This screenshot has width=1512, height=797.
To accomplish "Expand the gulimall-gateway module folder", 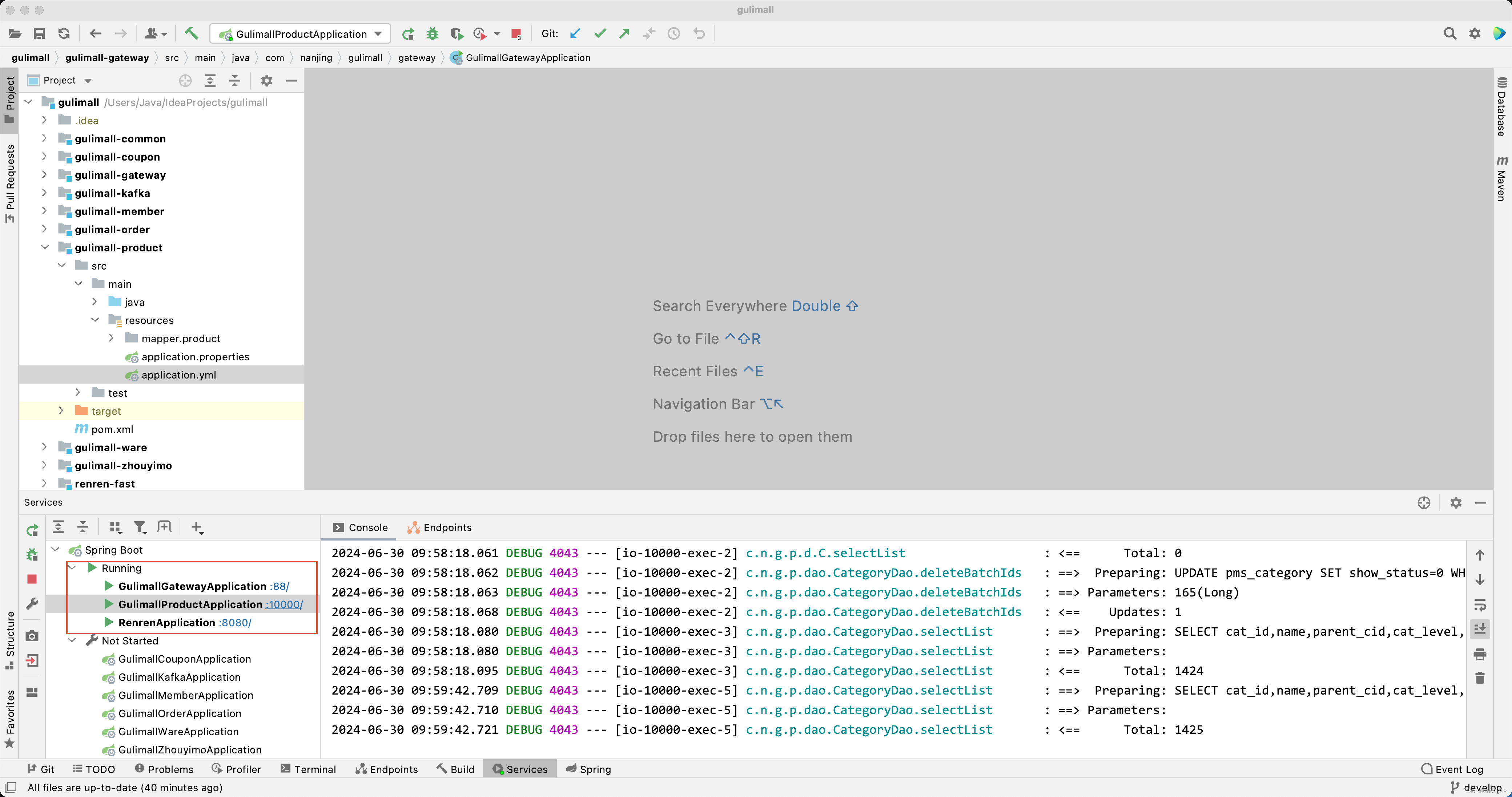I will [44, 175].
